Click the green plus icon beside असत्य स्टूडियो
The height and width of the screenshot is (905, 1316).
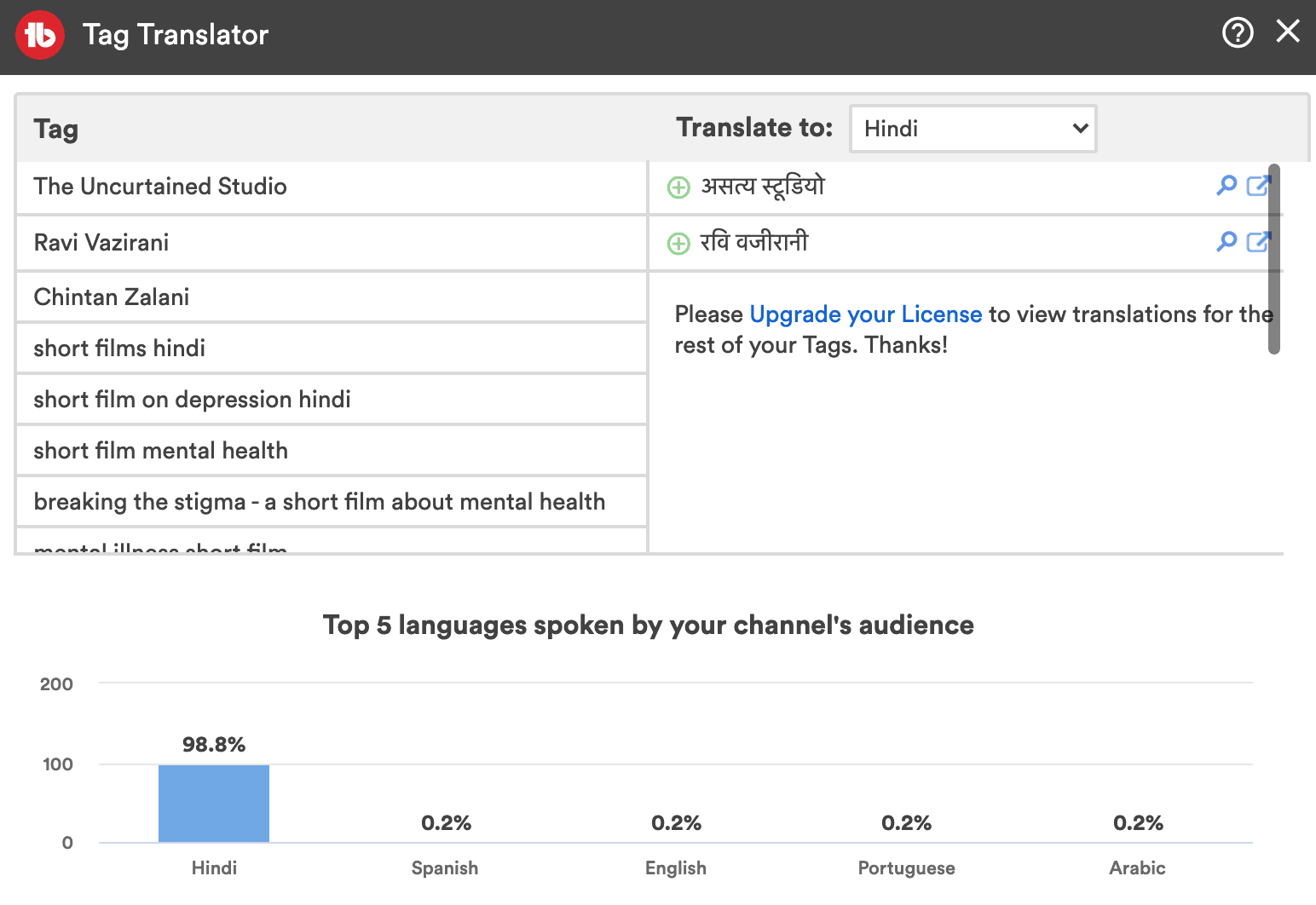coord(678,187)
